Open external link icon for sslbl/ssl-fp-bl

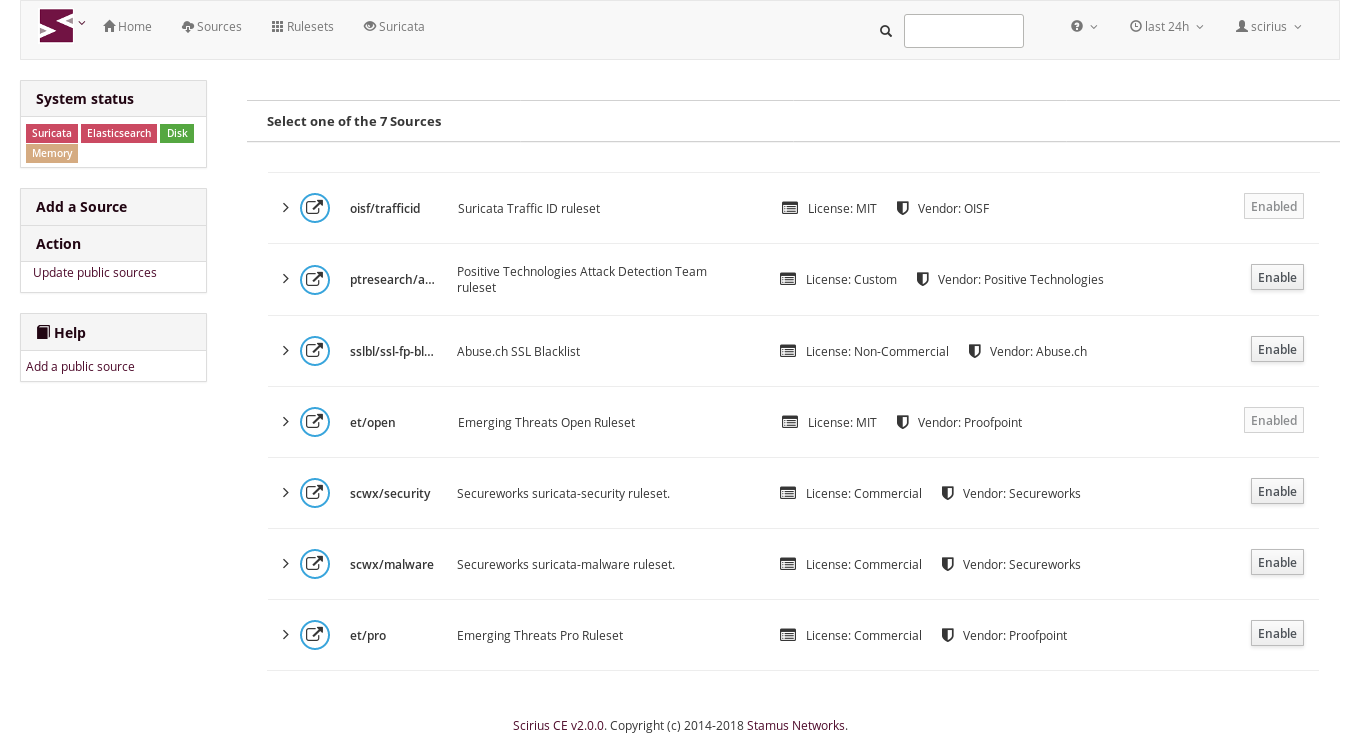coord(315,351)
